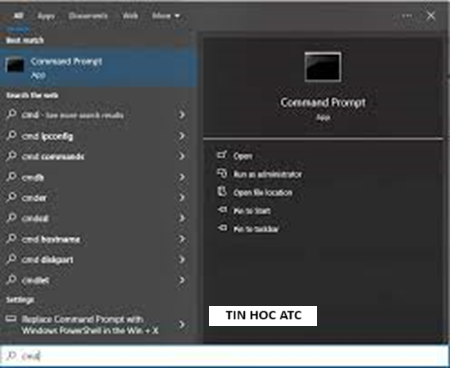Viewport: 450px width, 368px height.
Task: Click Run as administrator
Action: click(x=267, y=174)
